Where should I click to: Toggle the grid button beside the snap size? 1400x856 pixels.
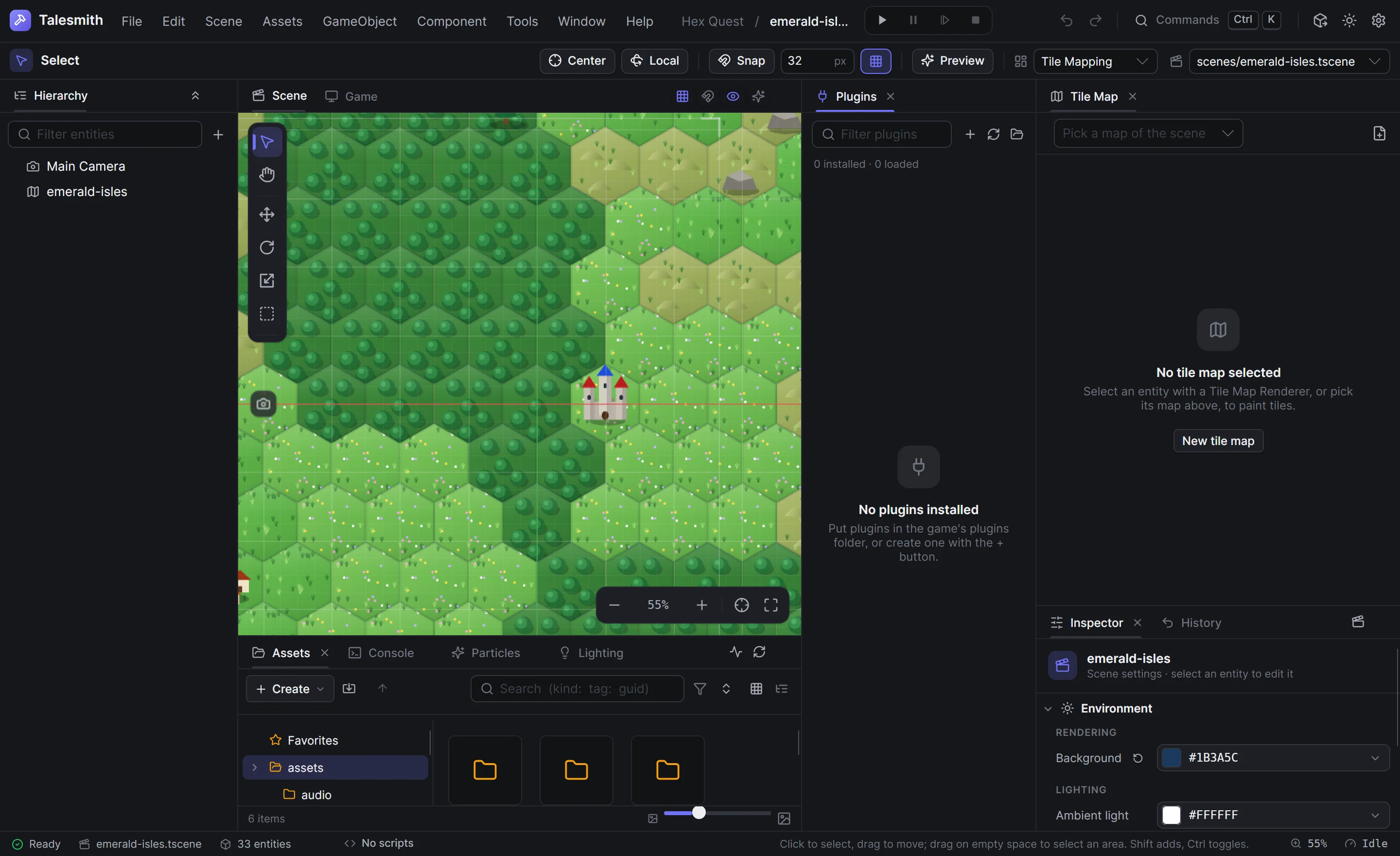[x=875, y=61]
